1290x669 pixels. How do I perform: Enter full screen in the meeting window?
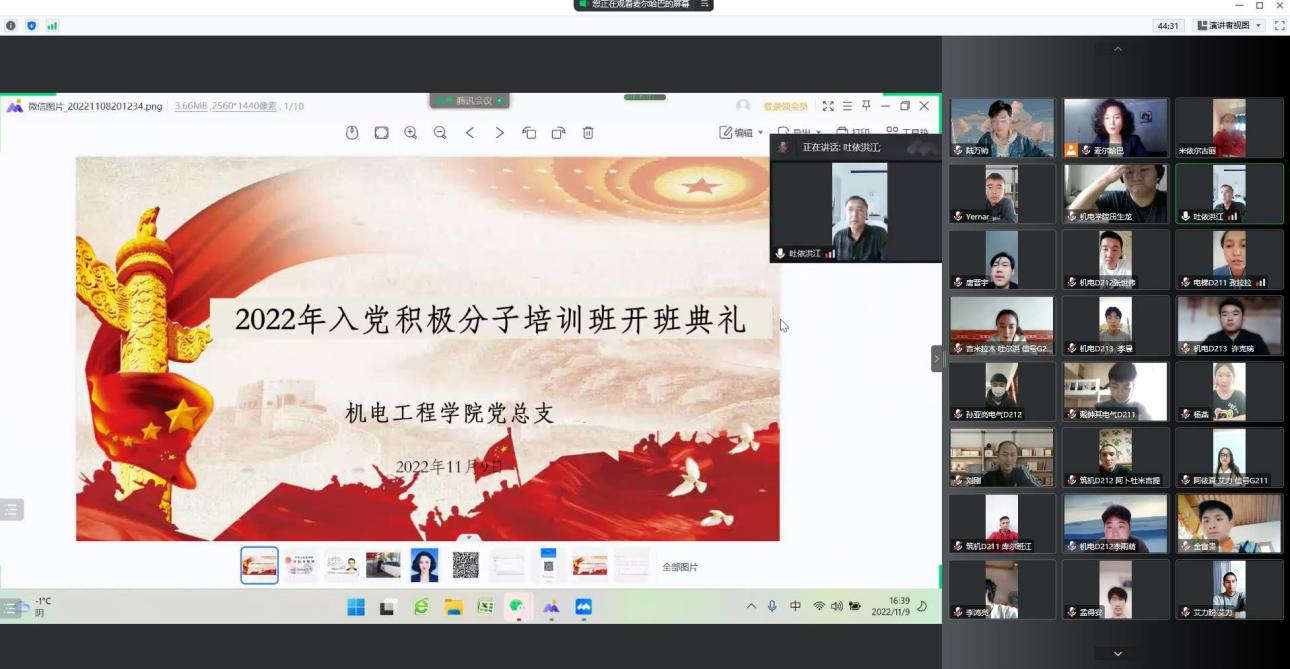[1279, 25]
